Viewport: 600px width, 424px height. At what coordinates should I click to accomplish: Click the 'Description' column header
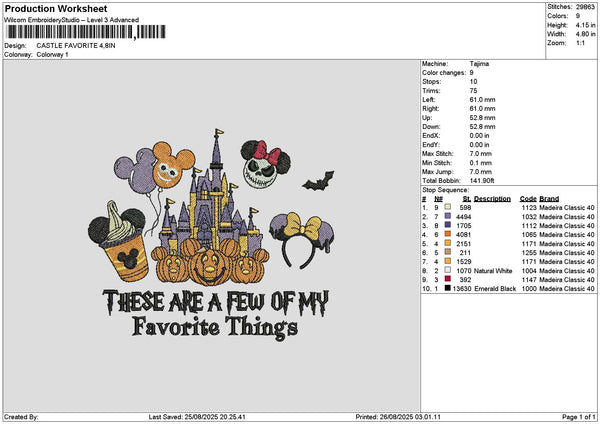point(492,199)
